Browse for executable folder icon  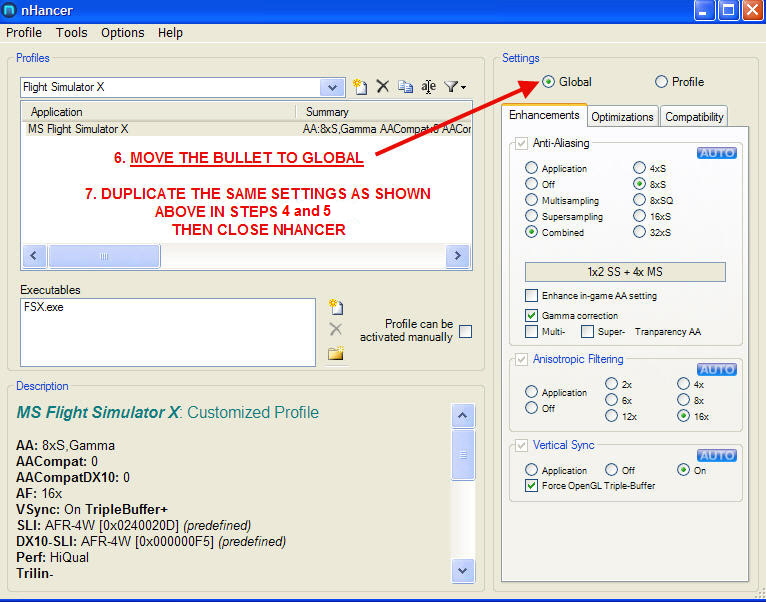pyautogui.click(x=336, y=352)
